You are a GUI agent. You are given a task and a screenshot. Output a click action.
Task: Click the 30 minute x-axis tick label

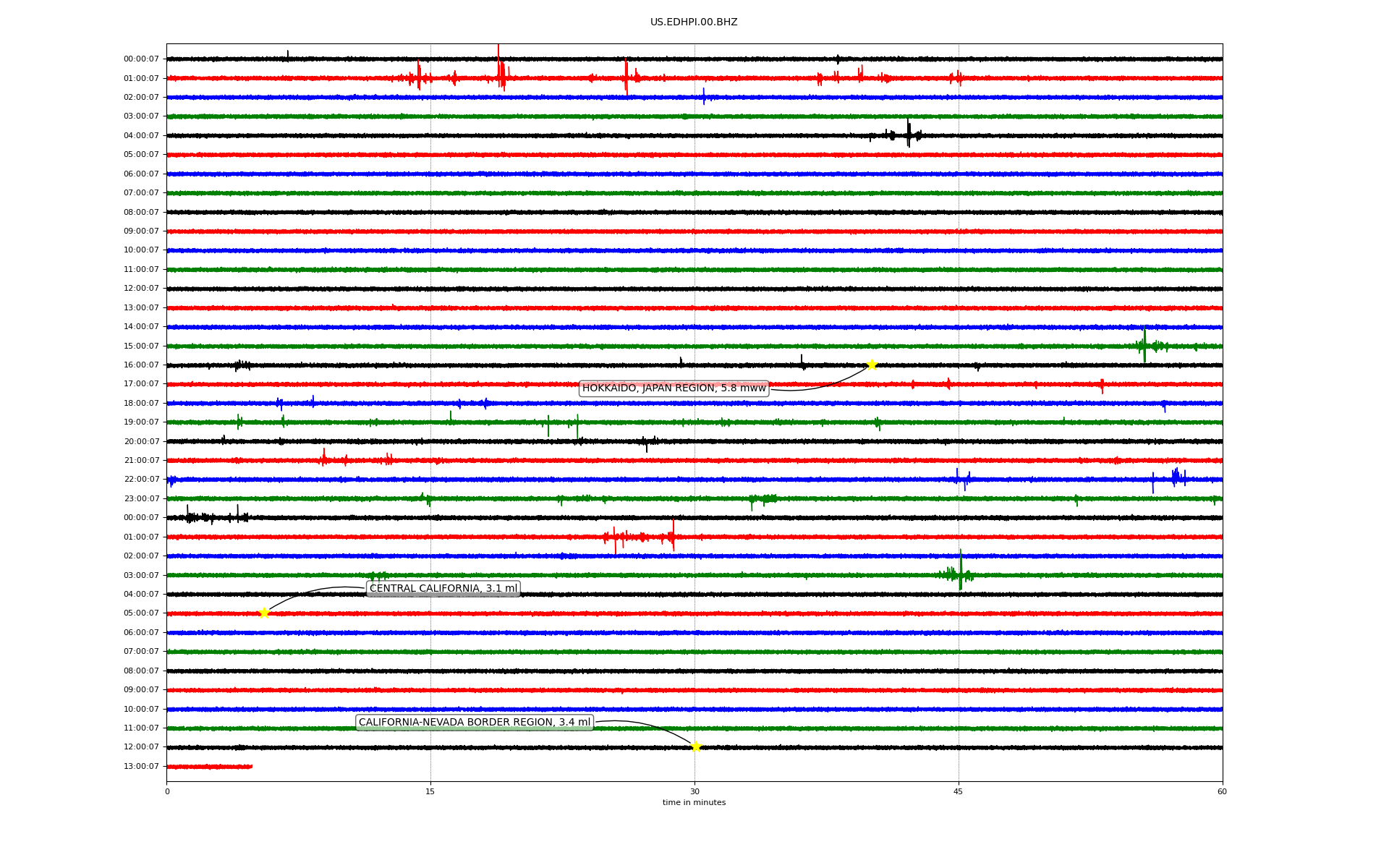(x=694, y=791)
